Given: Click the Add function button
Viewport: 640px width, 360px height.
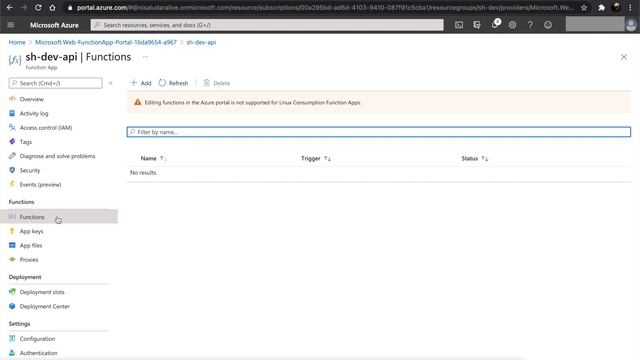Looking at the screenshot, I should tap(141, 83).
